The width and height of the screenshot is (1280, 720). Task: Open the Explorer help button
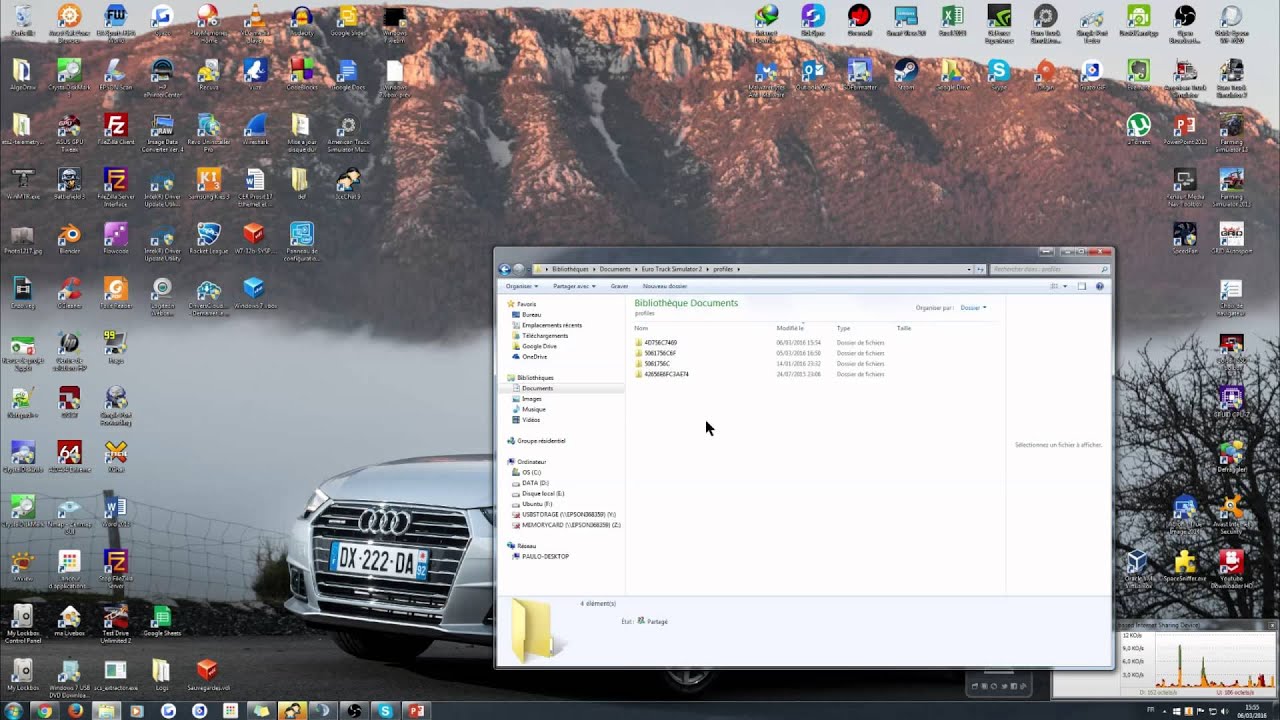pos(1100,286)
